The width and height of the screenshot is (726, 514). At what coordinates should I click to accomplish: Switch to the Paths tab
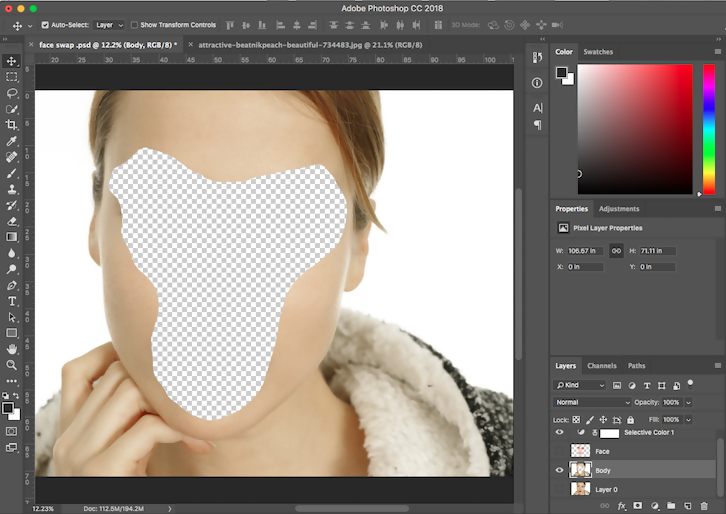coord(636,366)
